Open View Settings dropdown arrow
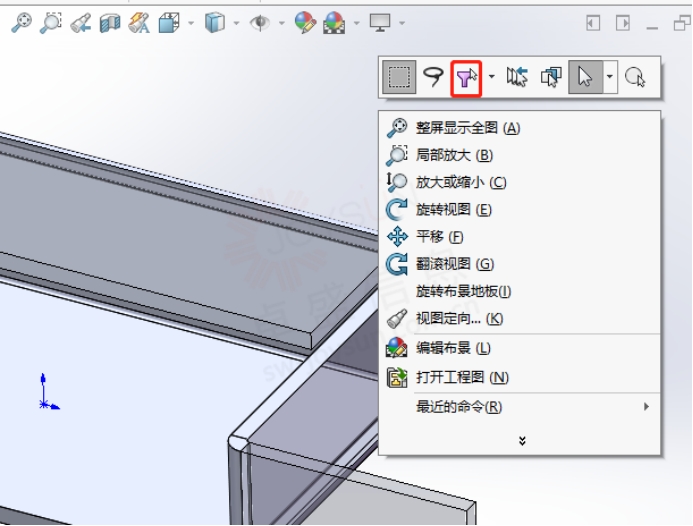Viewport: 693px width, 526px height. 402,23
